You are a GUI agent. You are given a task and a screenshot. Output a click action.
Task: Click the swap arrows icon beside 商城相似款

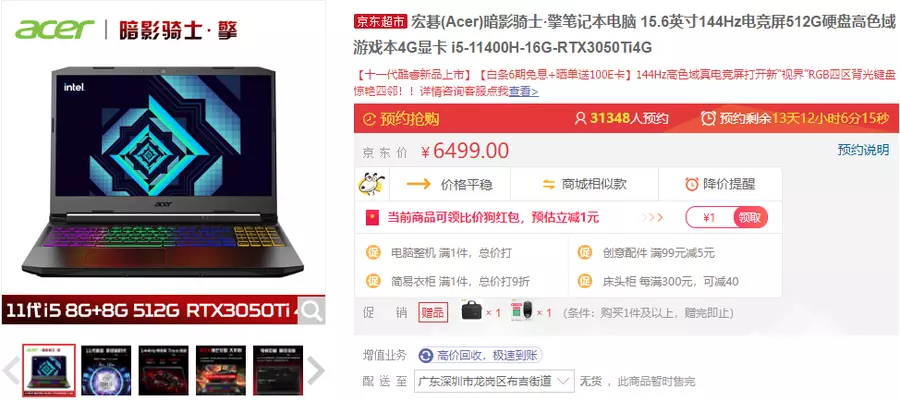click(x=549, y=184)
